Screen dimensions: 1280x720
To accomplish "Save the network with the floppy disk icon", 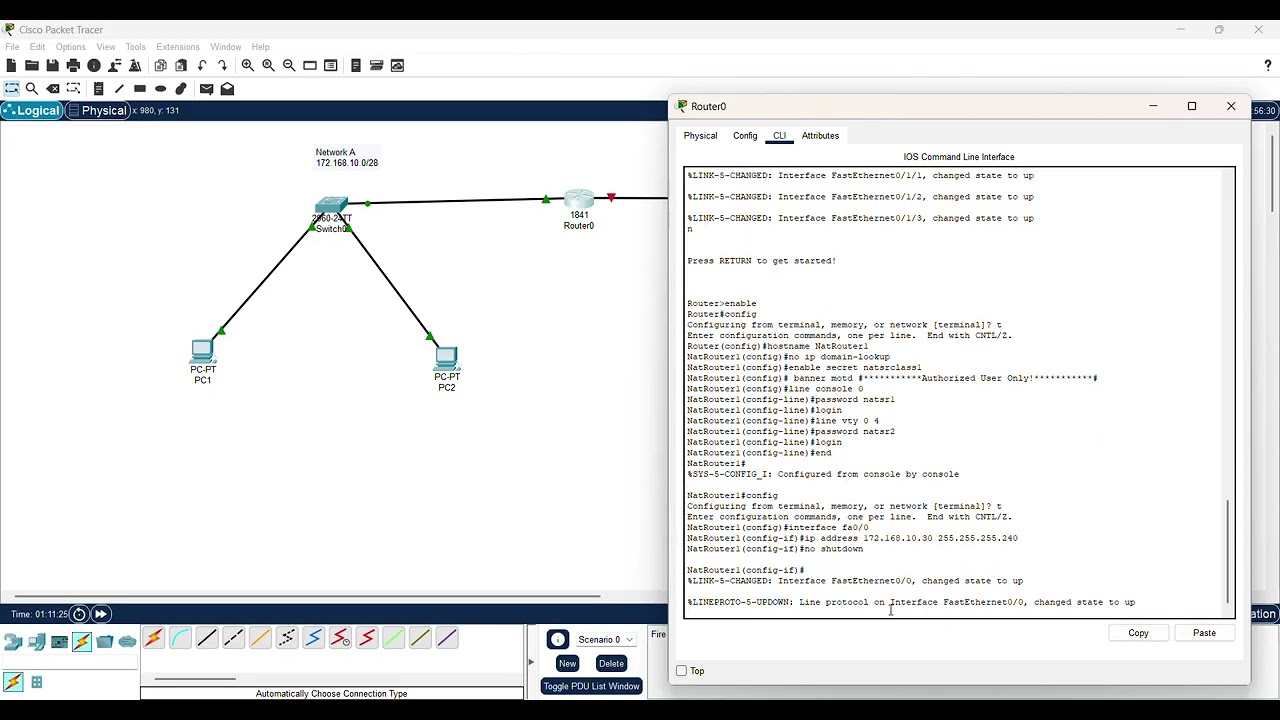I will click(x=52, y=66).
